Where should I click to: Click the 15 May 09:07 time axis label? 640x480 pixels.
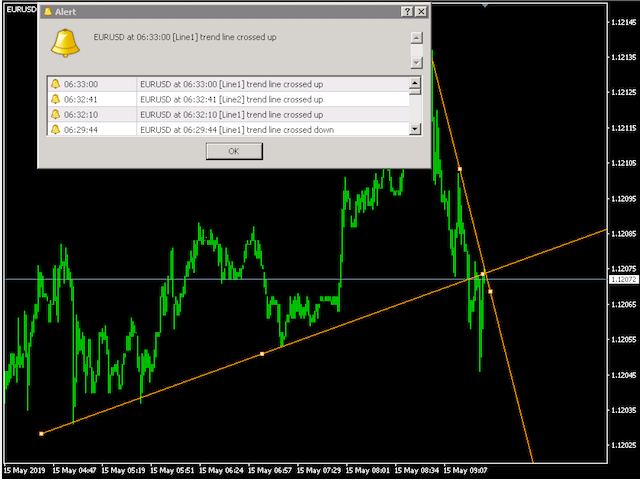click(x=465, y=471)
